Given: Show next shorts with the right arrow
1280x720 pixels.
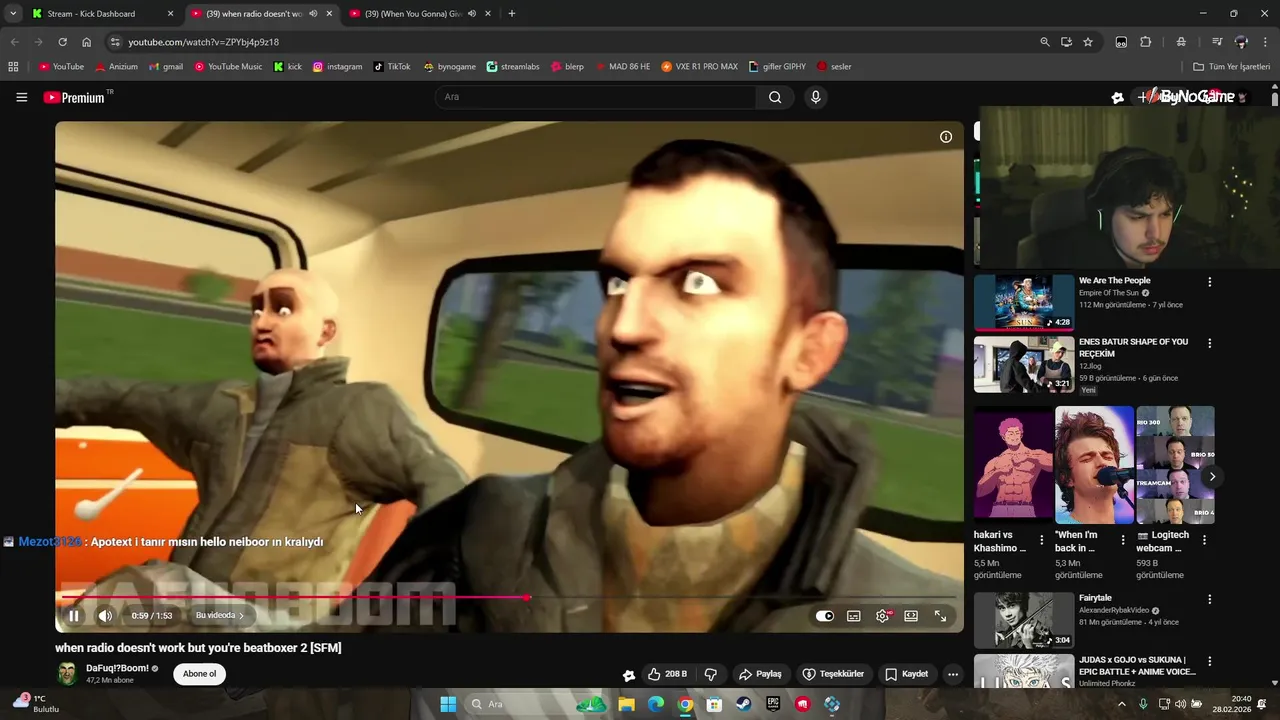Looking at the screenshot, I should [1212, 476].
